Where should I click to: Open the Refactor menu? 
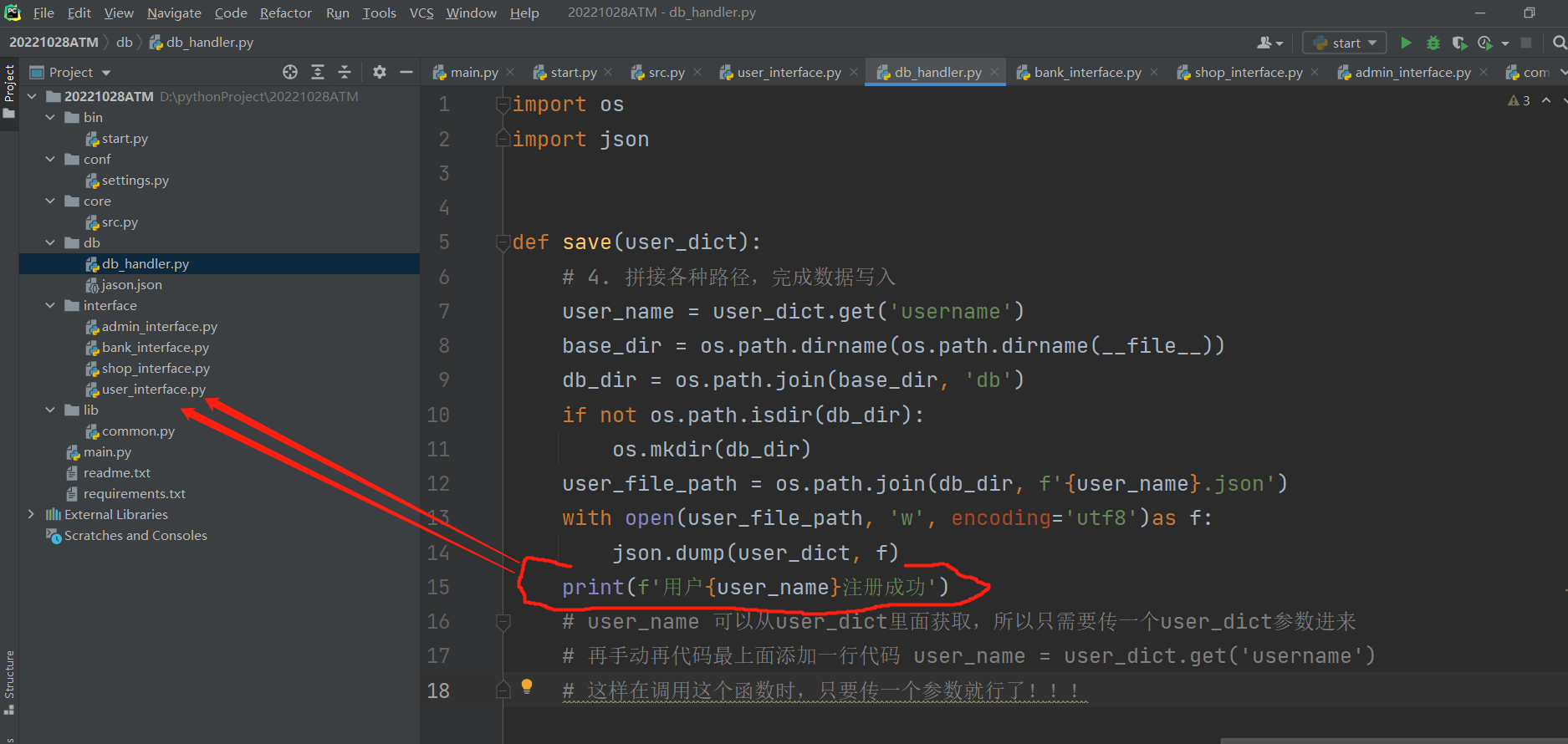(285, 13)
